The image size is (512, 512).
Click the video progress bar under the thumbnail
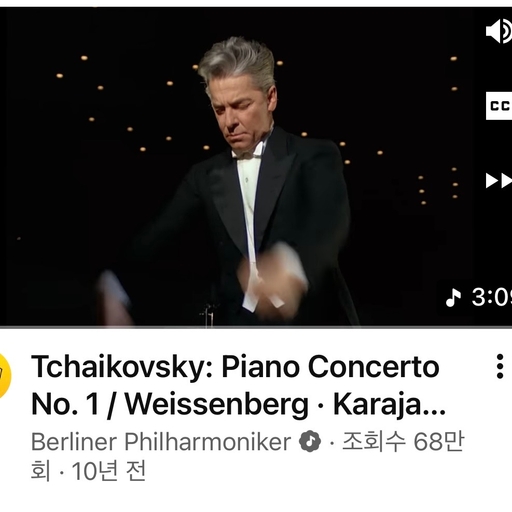click(x=256, y=327)
